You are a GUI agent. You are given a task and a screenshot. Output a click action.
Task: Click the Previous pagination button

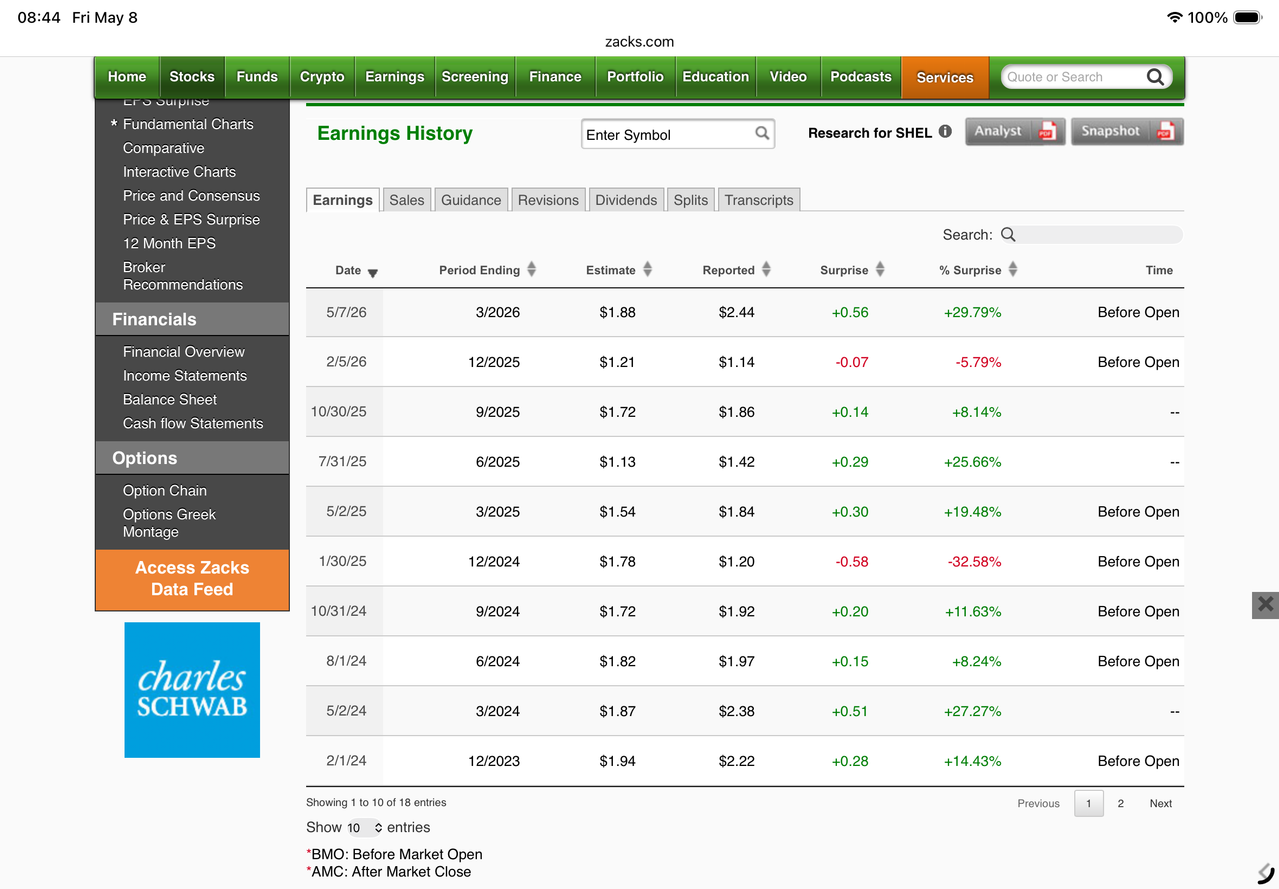coord(1038,803)
